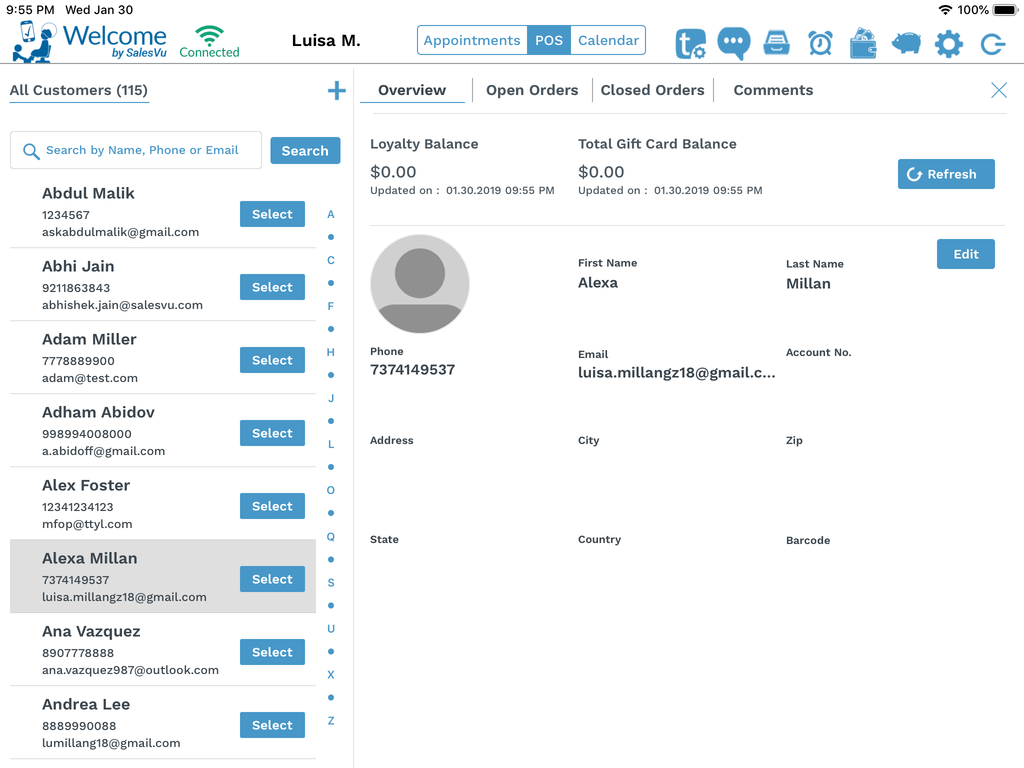
Task: Switch to Appointments view
Action: 472,40
